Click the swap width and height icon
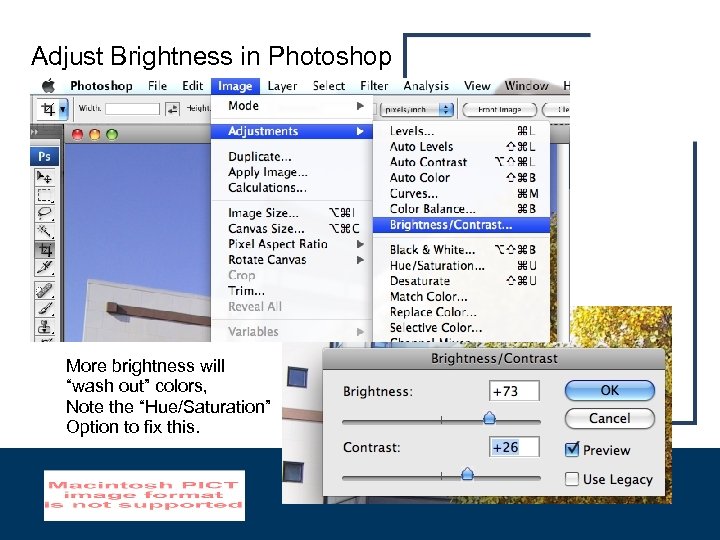Image resolution: width=720 pixels, height=540 pixels. coord(172,109)
